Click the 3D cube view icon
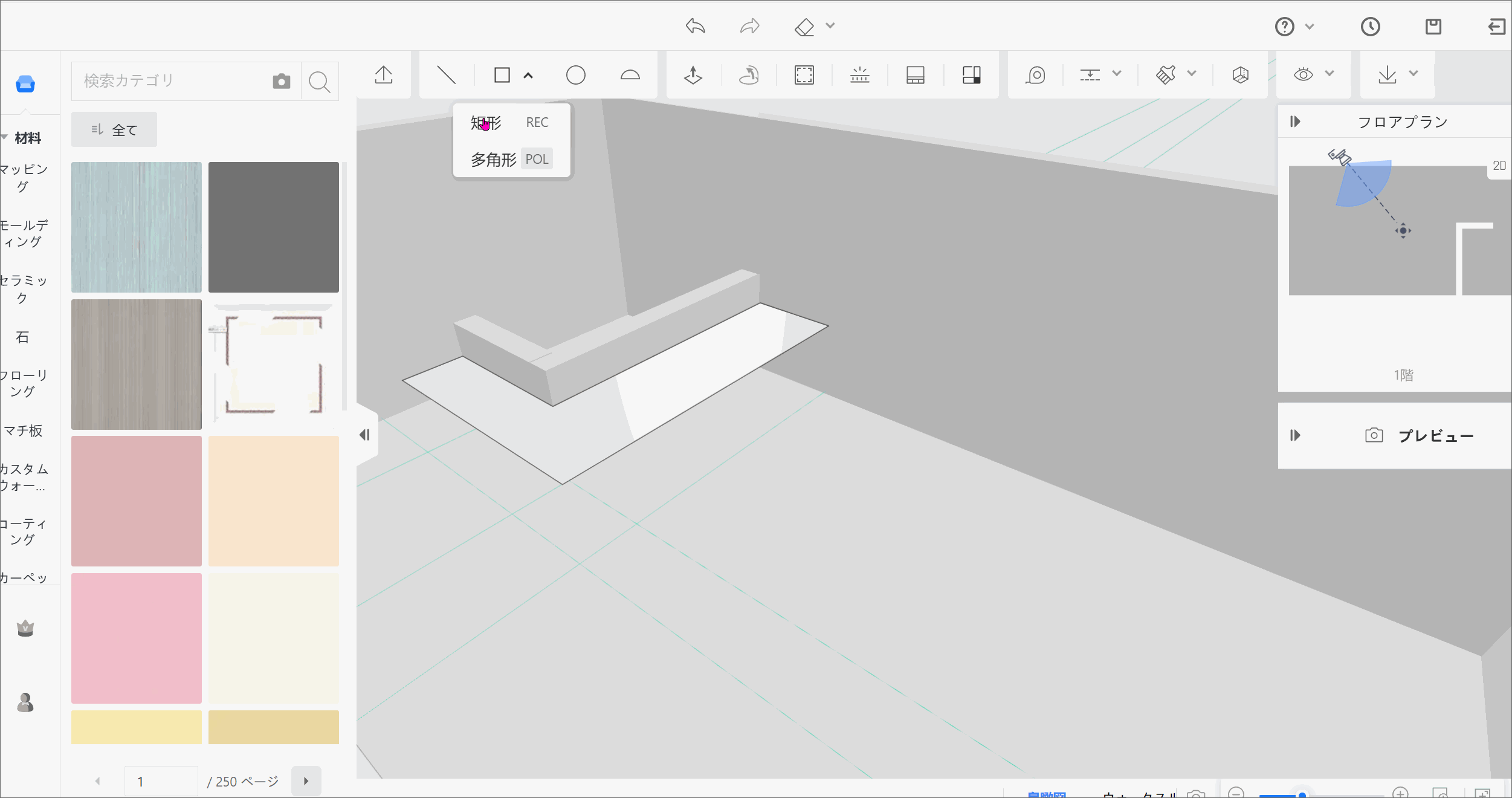 pyautogui.click(x=1241, y=75)
